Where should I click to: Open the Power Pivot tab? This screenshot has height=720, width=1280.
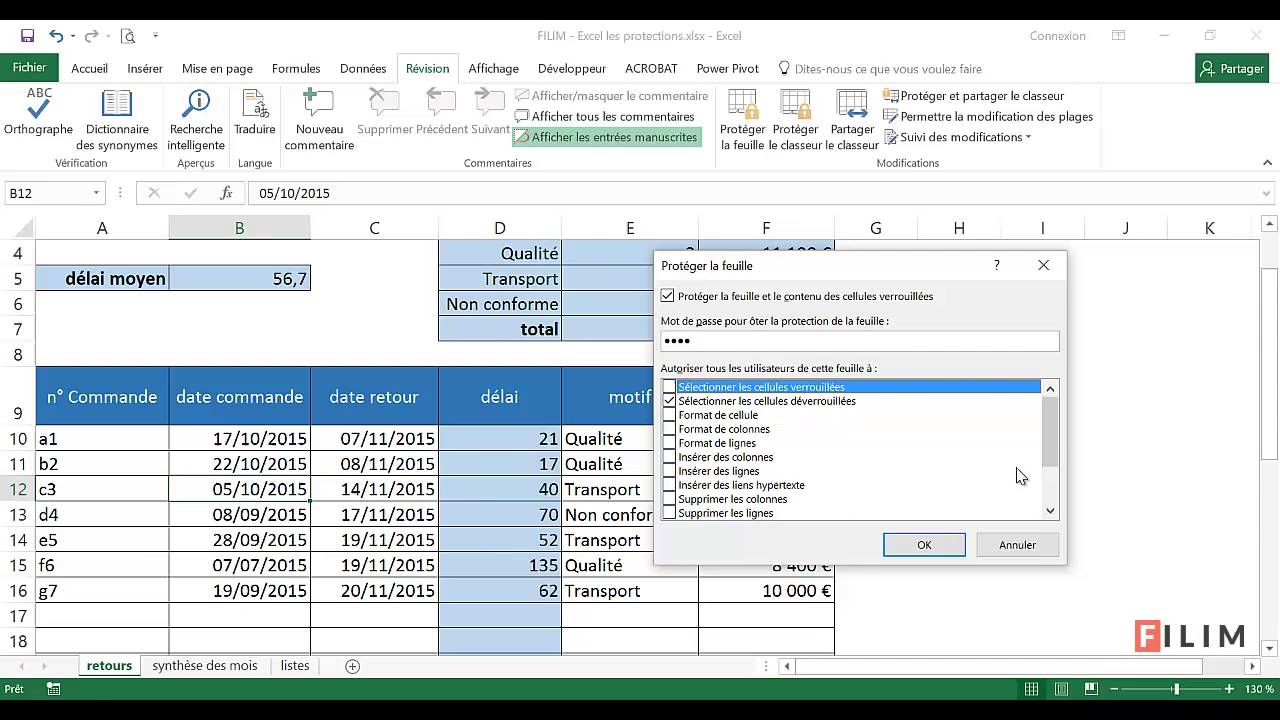click(x=728, y=69)
